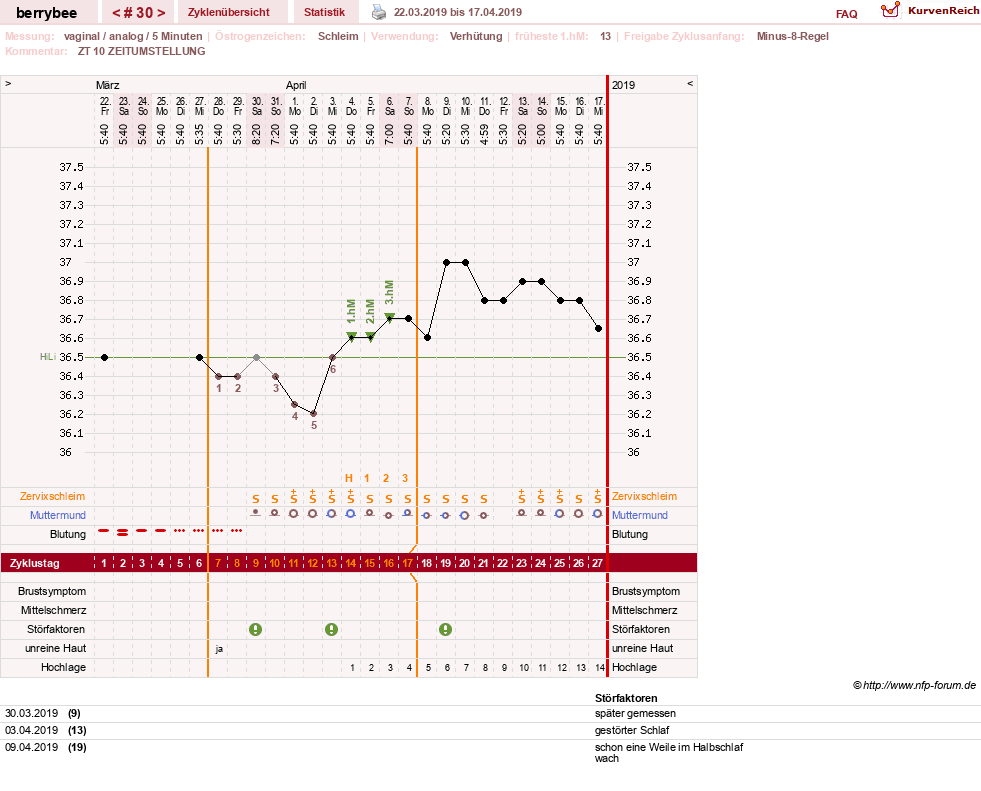981x791 pixels.
Task: Click the nfp-forum.de copyright link
Action: (x=914, y=685)
